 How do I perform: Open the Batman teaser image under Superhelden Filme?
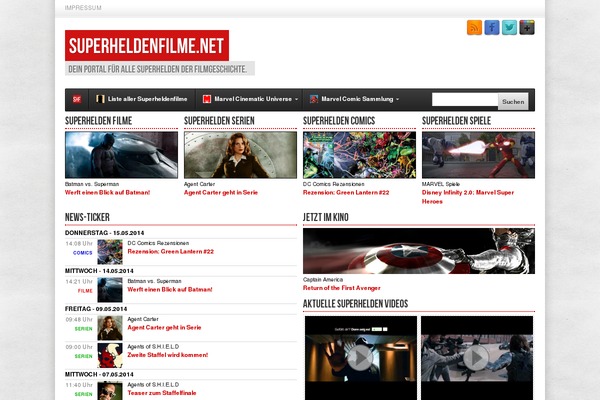(121, 155)
